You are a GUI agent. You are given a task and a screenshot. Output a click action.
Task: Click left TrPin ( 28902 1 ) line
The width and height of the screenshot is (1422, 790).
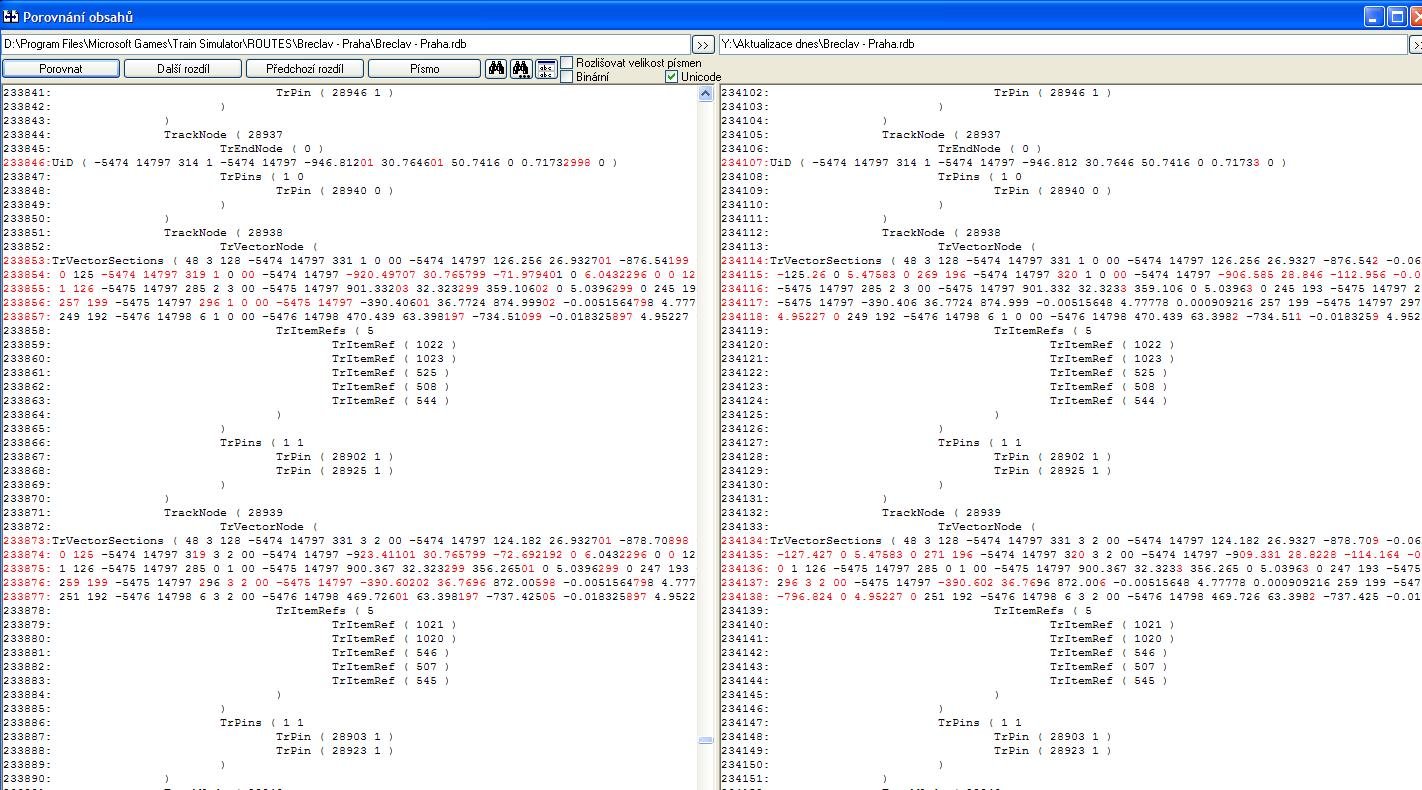coord(335,457)
